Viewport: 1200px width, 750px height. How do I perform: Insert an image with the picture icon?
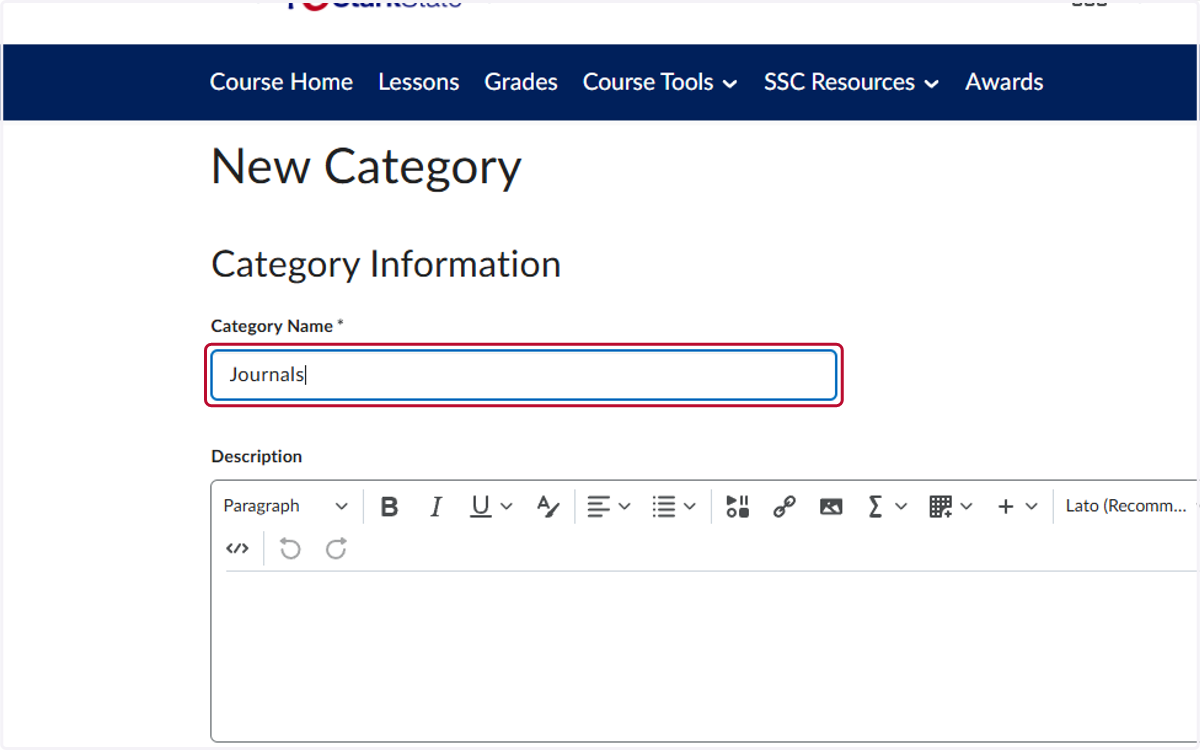pyautogui.click(x=831, y=507)
